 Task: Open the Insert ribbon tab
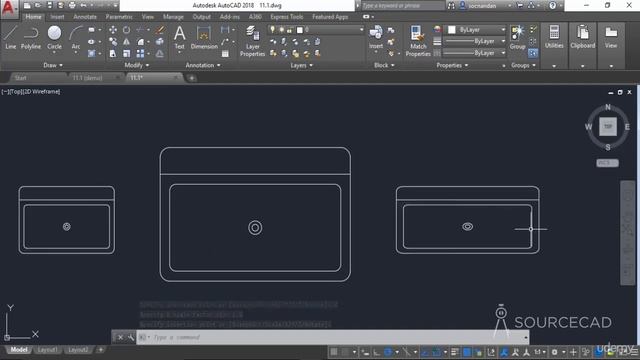pyautogui.click(x=57, y=17)
